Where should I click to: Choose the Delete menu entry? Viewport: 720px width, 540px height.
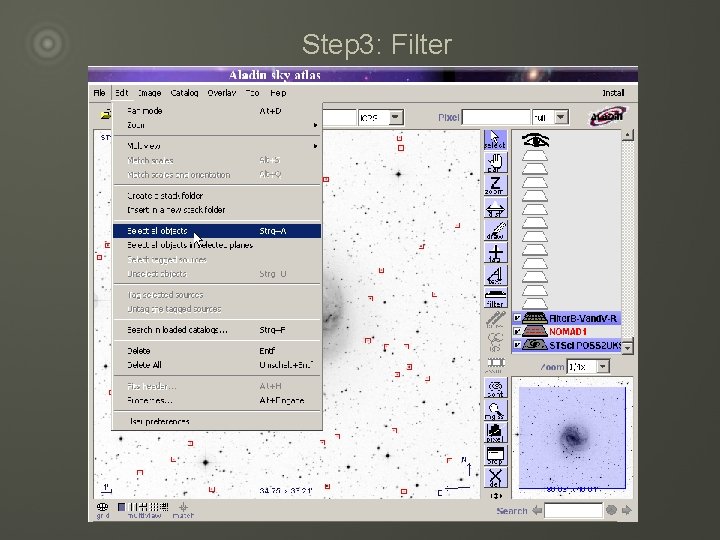[x=217, y=351]
